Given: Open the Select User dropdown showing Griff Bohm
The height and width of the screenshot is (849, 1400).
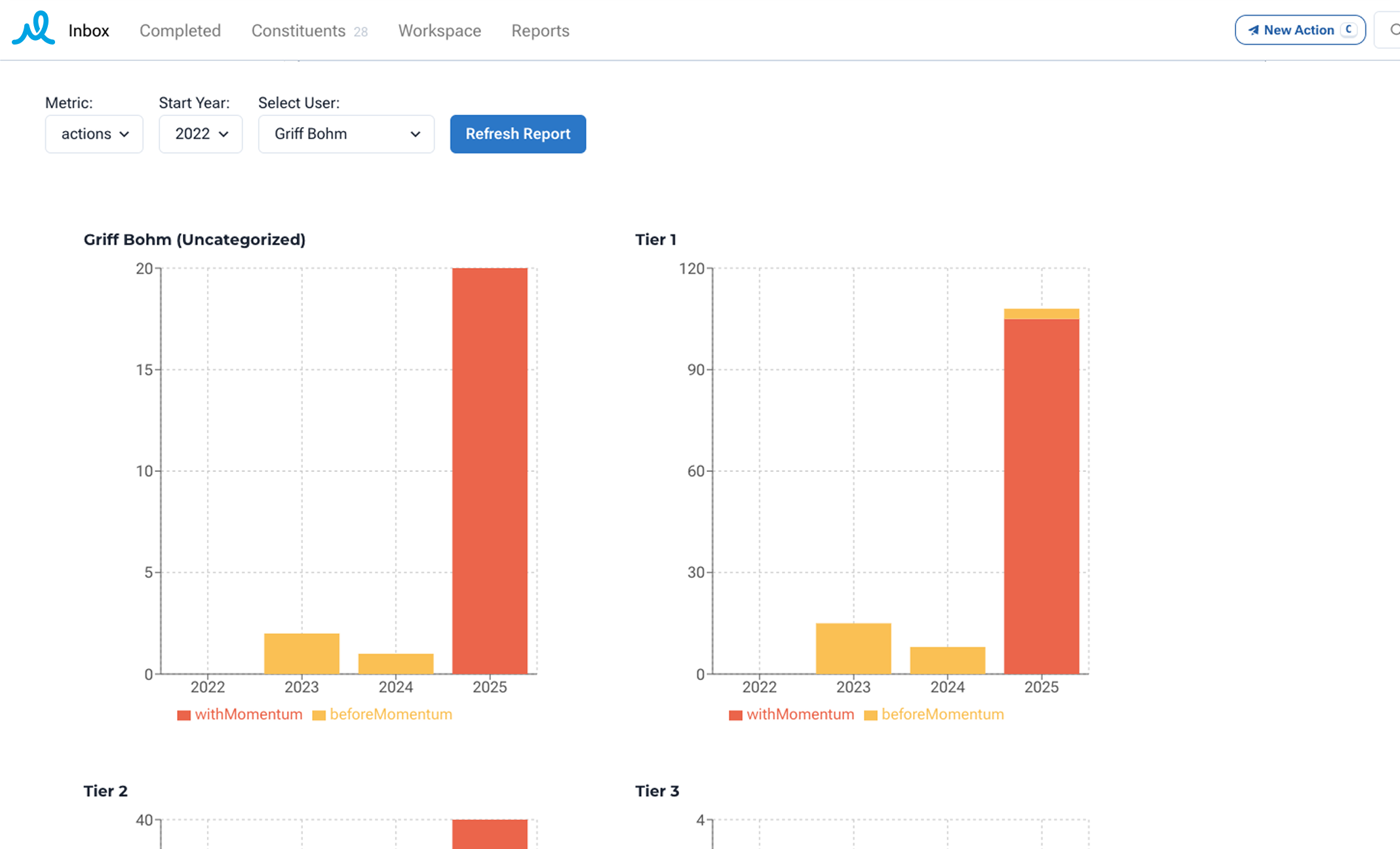Looking at the screenshot, I should (x=346, y=134).
